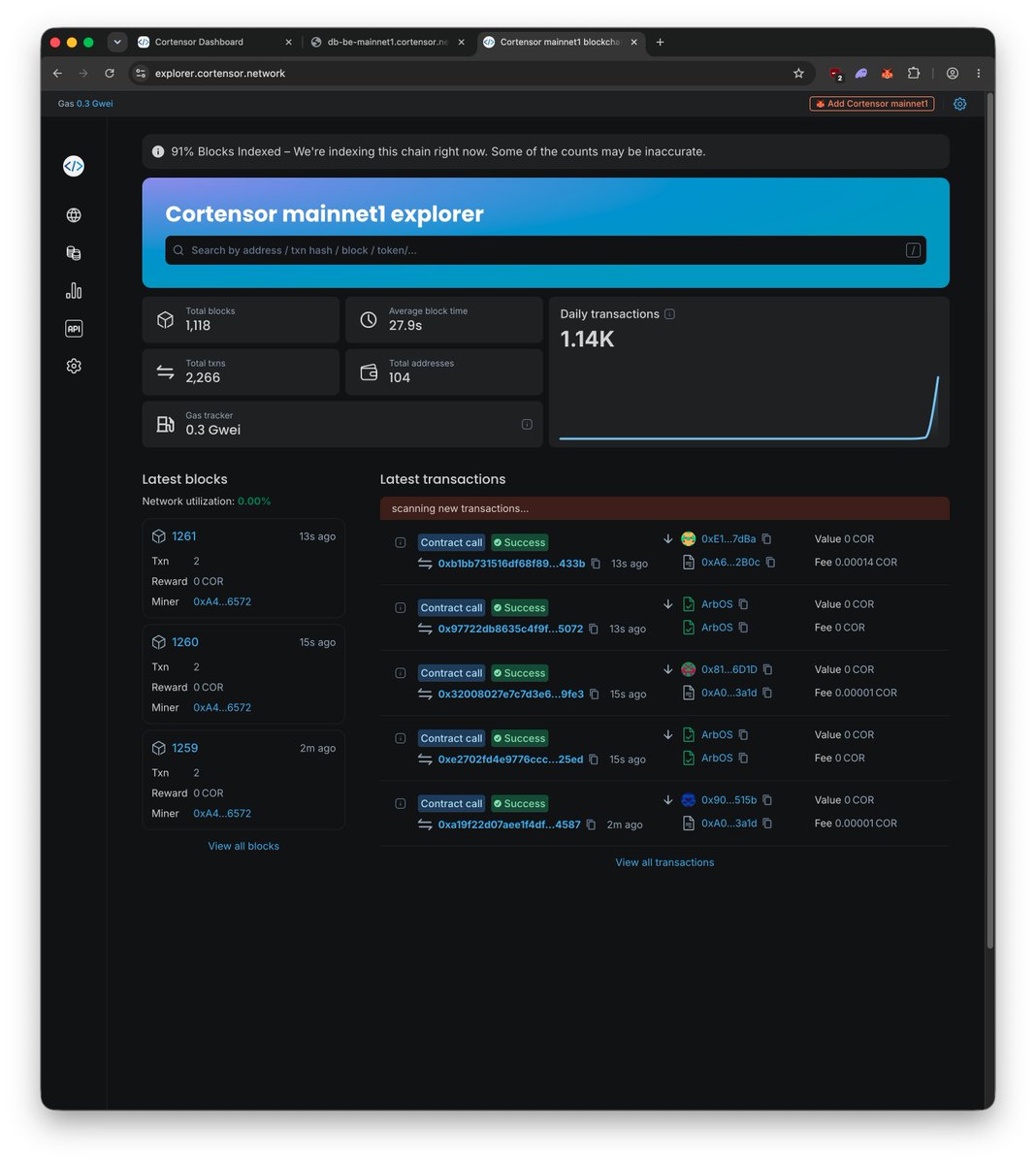
Task: Focus the address/txn hash search field
Action: tap(545, 250)
